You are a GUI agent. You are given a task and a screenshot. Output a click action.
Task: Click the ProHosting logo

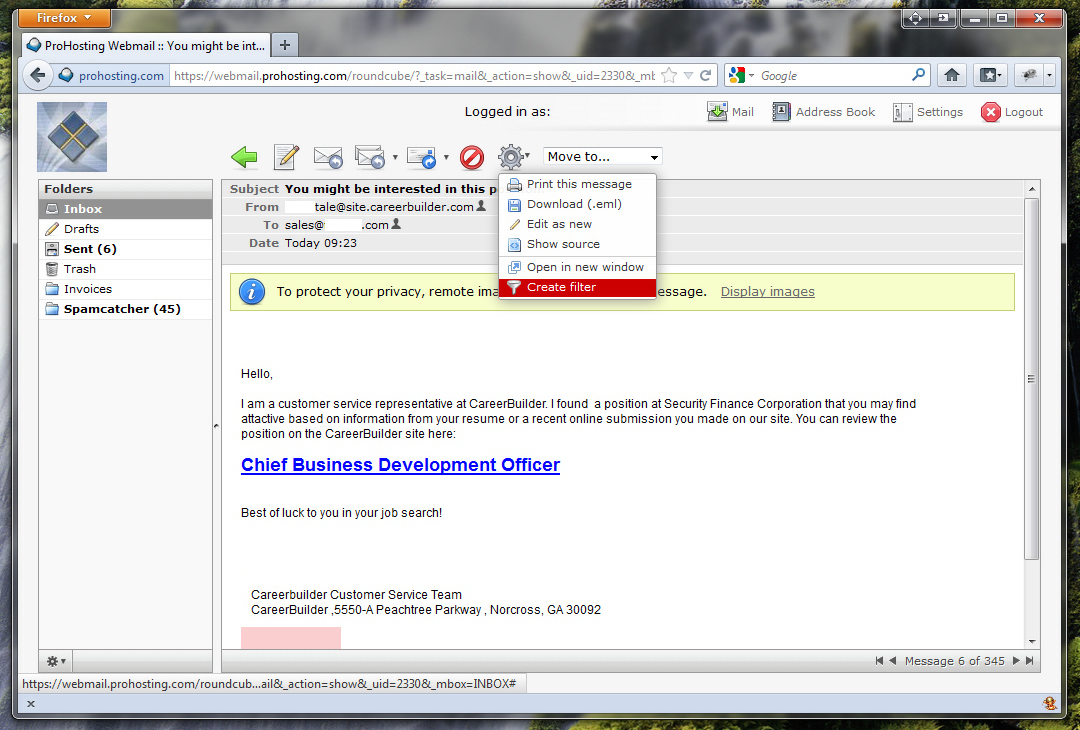(72, 136)
